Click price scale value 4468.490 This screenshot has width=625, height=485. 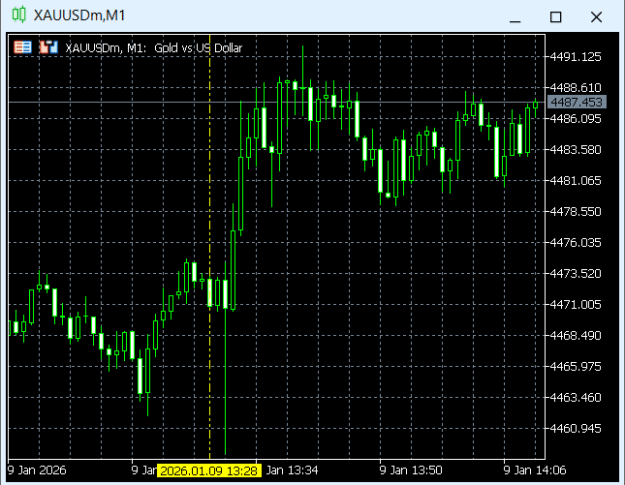click(576, 336)
